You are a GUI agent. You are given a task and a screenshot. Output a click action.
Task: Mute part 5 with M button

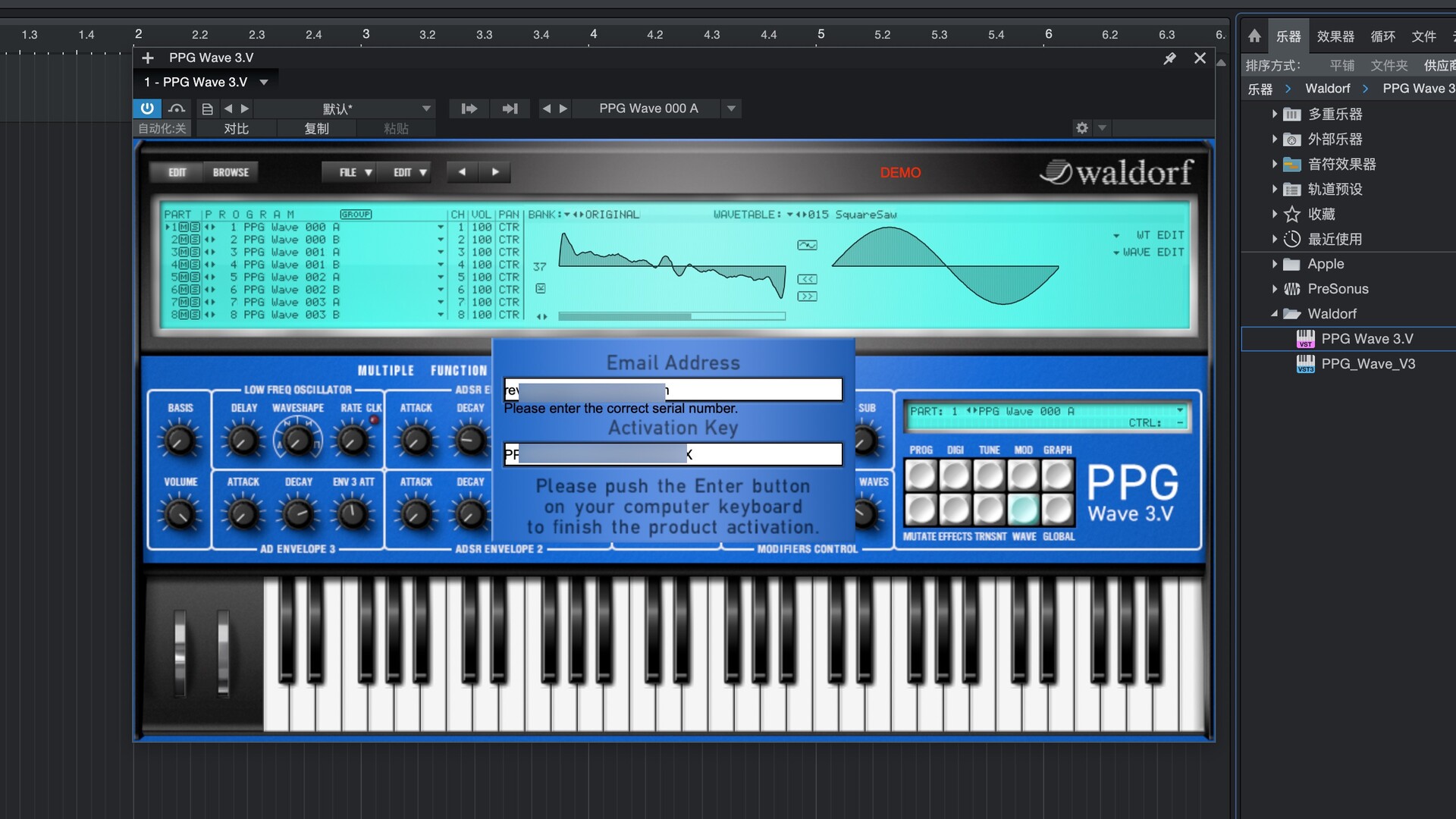click(x=184, y=277)
